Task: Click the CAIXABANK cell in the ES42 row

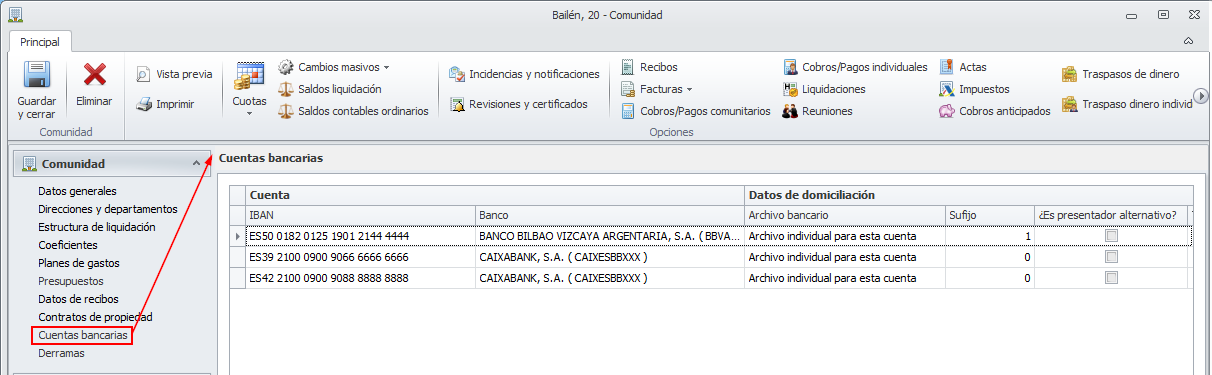Action: 610,278
